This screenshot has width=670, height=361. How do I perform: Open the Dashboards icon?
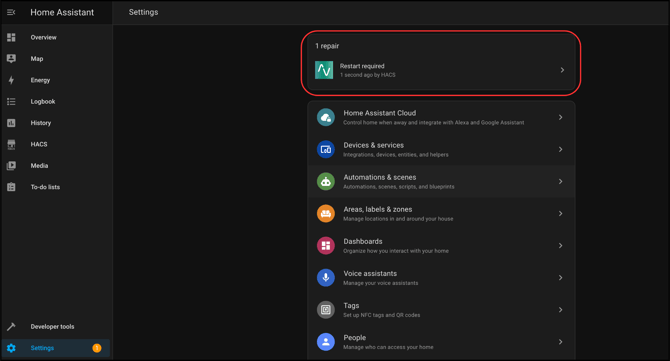[326, 246]
